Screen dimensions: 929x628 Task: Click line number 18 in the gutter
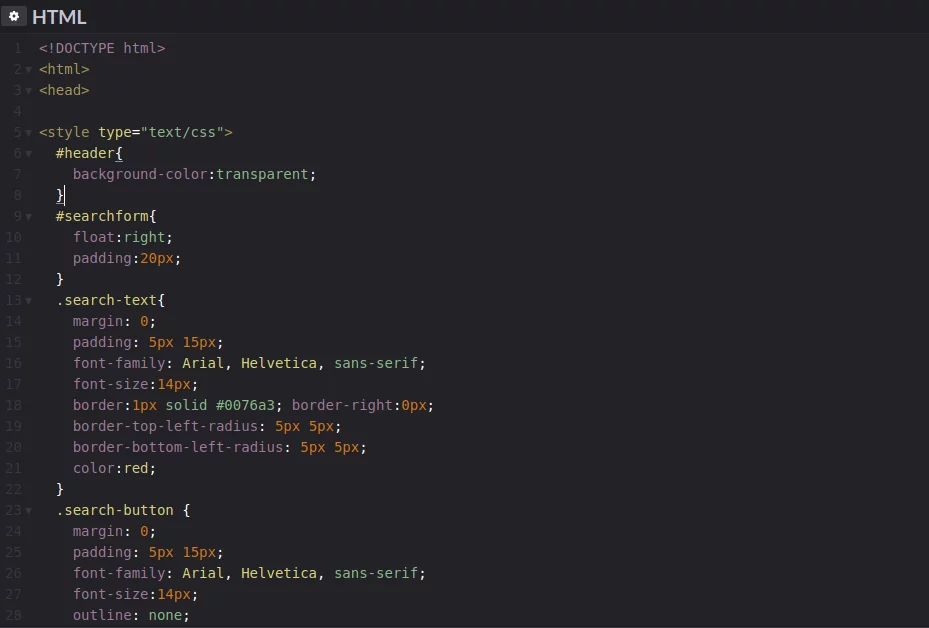13,405
